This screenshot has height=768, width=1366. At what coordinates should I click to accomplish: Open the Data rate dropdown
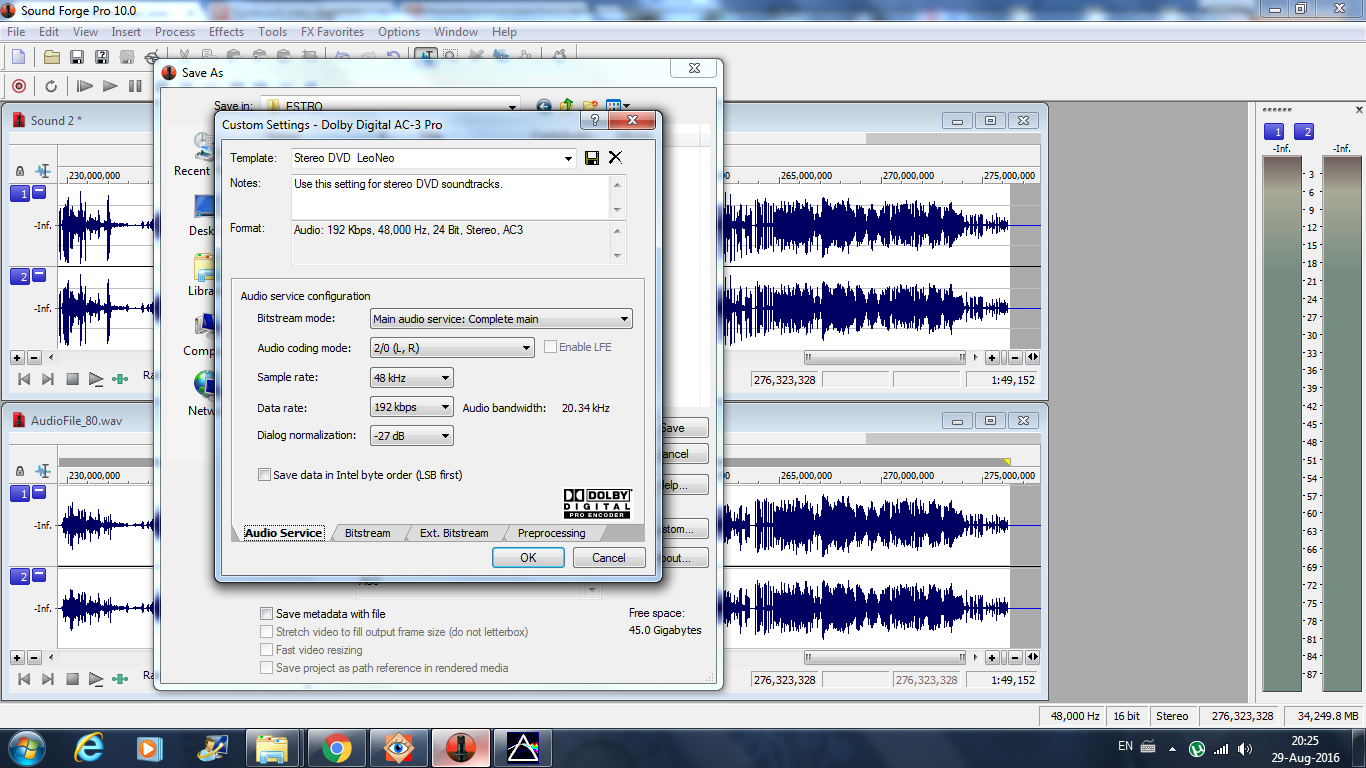[x=446, y=408]
